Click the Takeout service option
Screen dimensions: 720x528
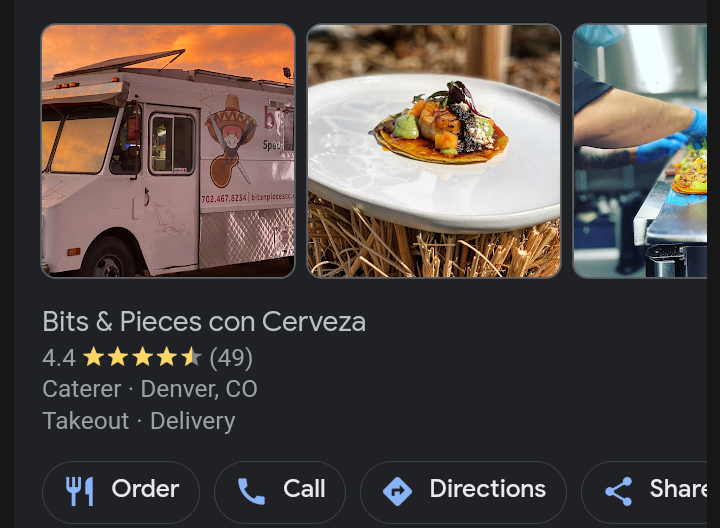click(86, 421)
